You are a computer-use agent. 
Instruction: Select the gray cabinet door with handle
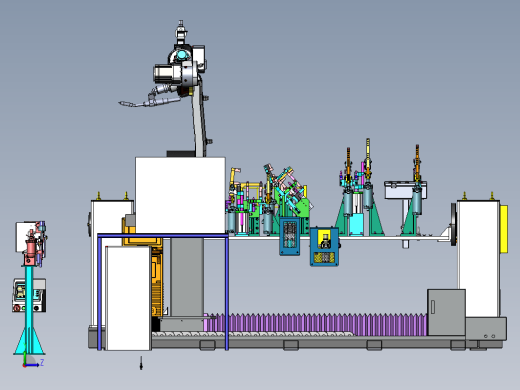(x=446, y=312)
